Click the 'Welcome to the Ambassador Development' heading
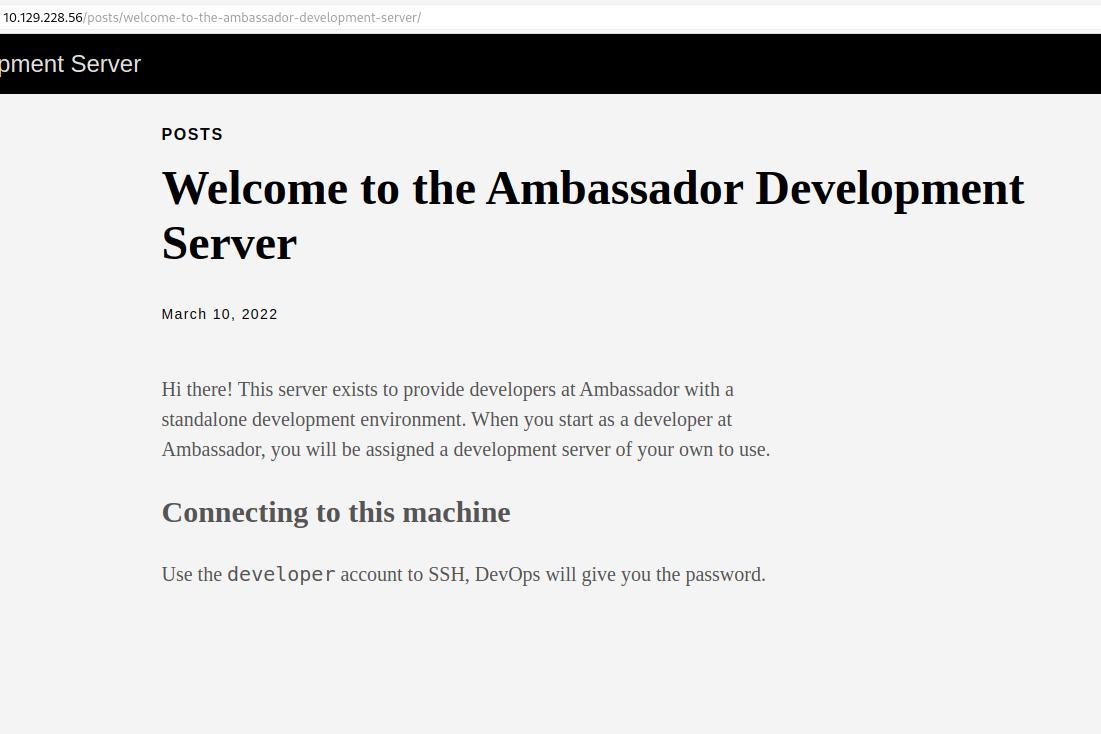Image resolution: width=1101 pixels, height=734 pixels. click(x=592, y=188)
